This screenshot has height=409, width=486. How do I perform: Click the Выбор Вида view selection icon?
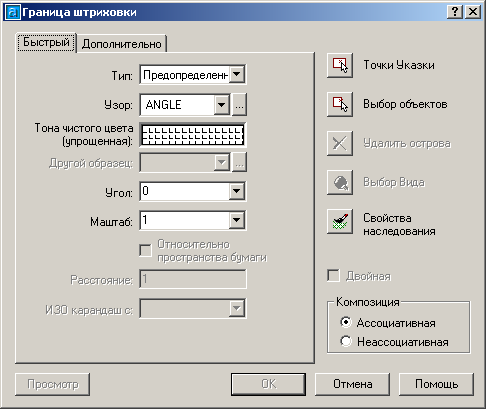click(x=340, y=183)
